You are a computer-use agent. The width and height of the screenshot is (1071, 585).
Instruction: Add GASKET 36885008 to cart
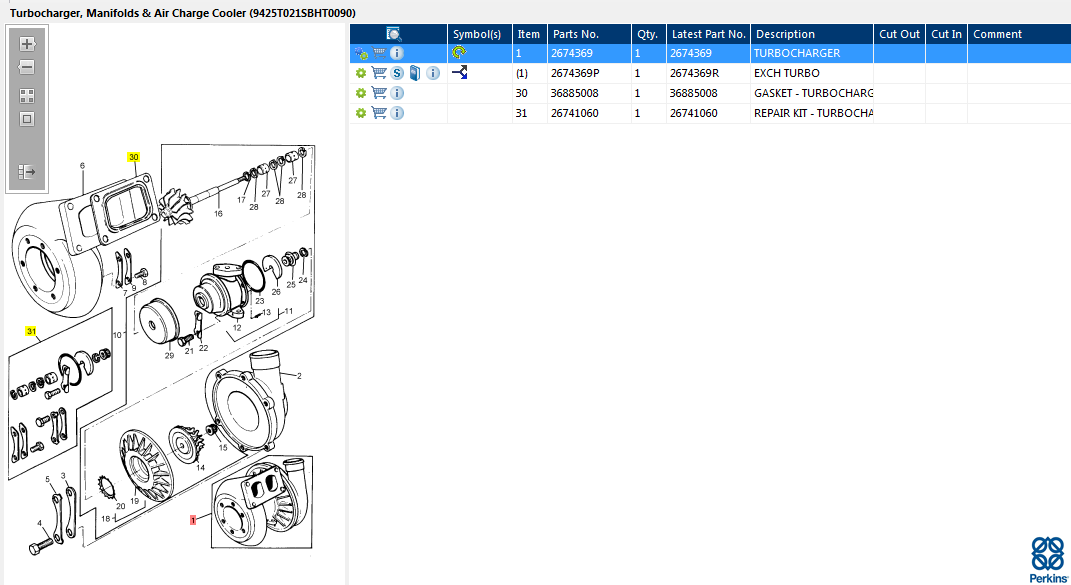point(379,93)
